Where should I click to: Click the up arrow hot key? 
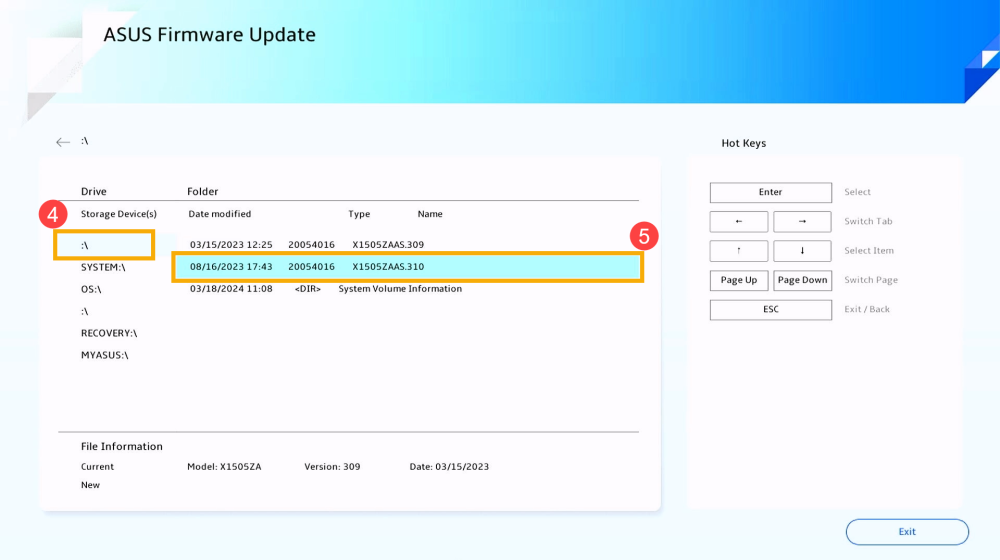click(x=739, y=251)
